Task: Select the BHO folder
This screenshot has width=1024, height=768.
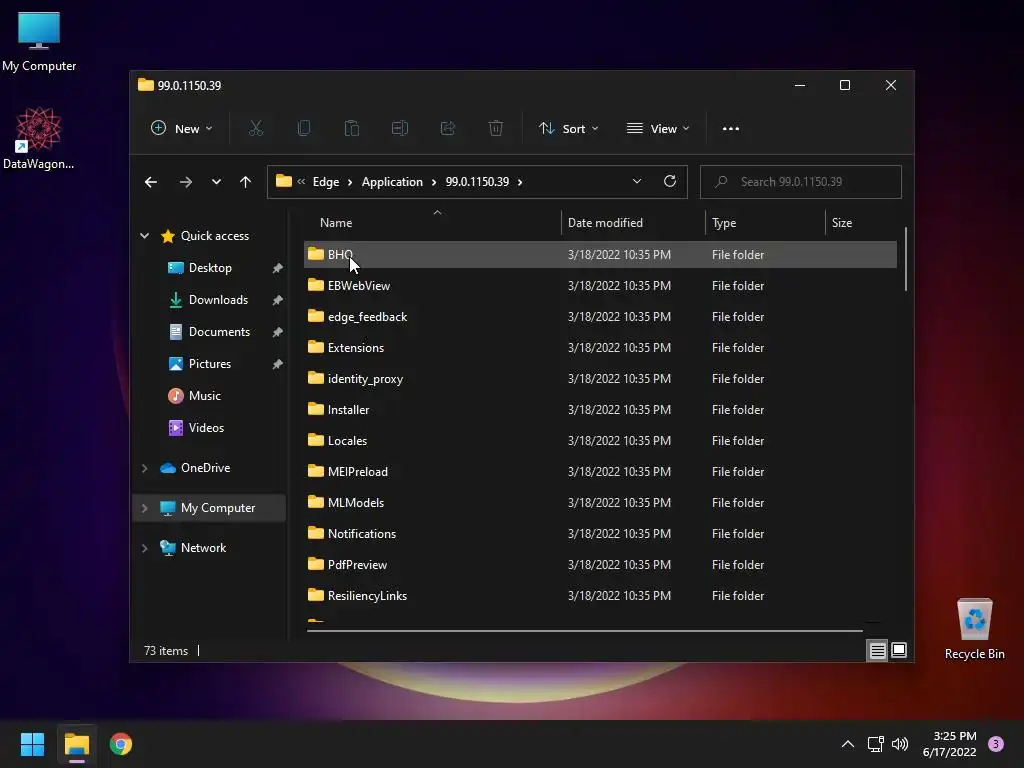Action: click(x=600, y=255)
